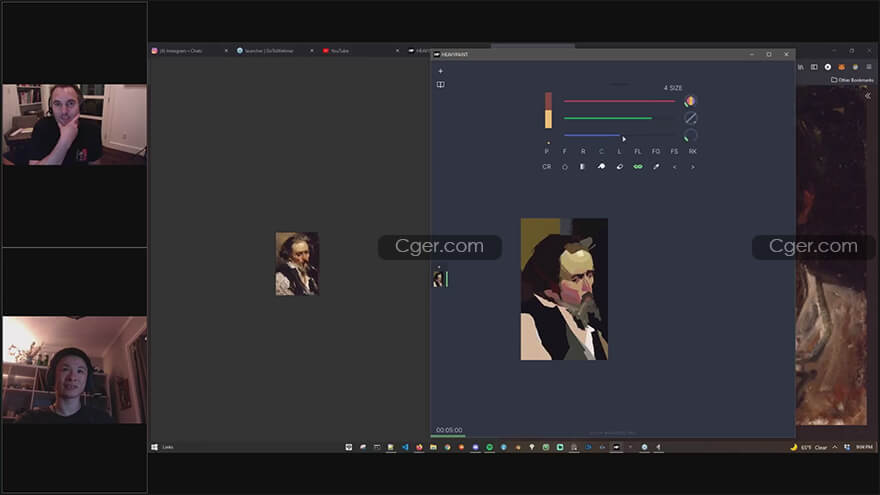The width and height of the screenshot is (880, 495).
Task: Collapse the side panel with double chevron
Action: [868, 96]
